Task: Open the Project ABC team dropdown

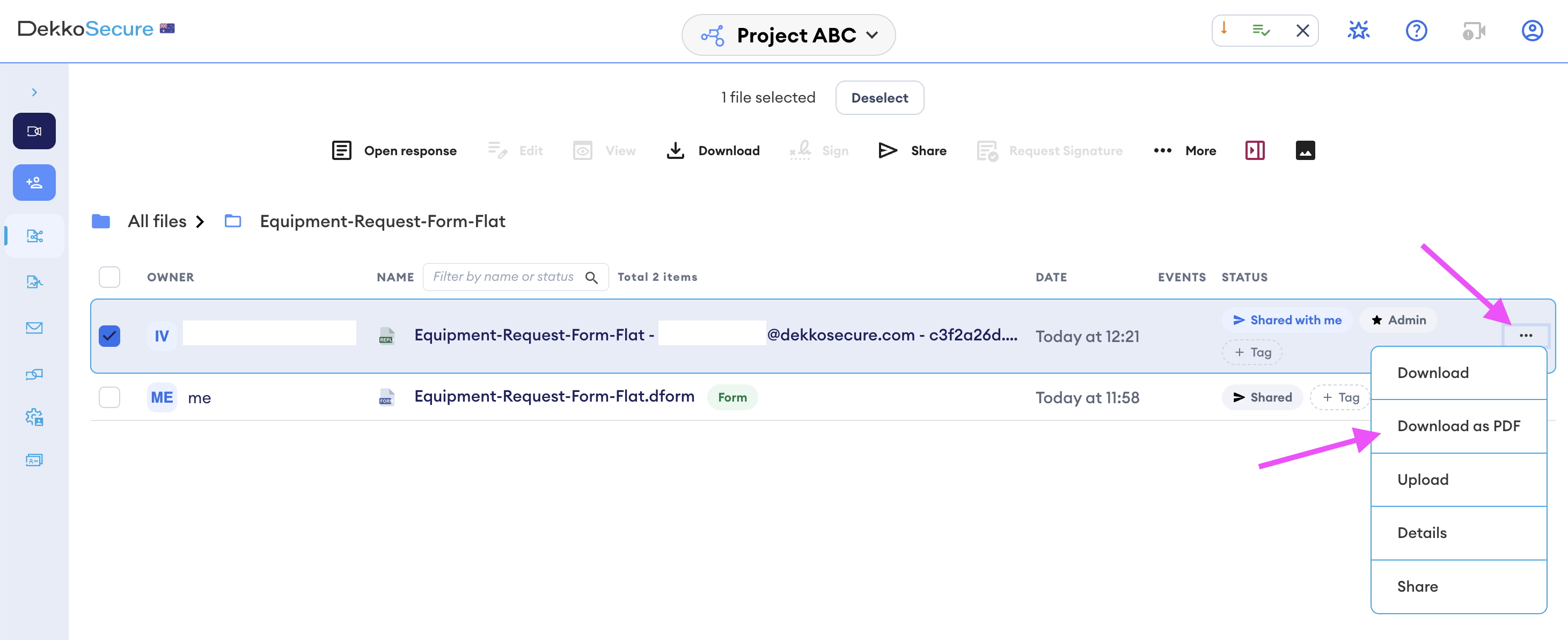Action: point(788,35)
